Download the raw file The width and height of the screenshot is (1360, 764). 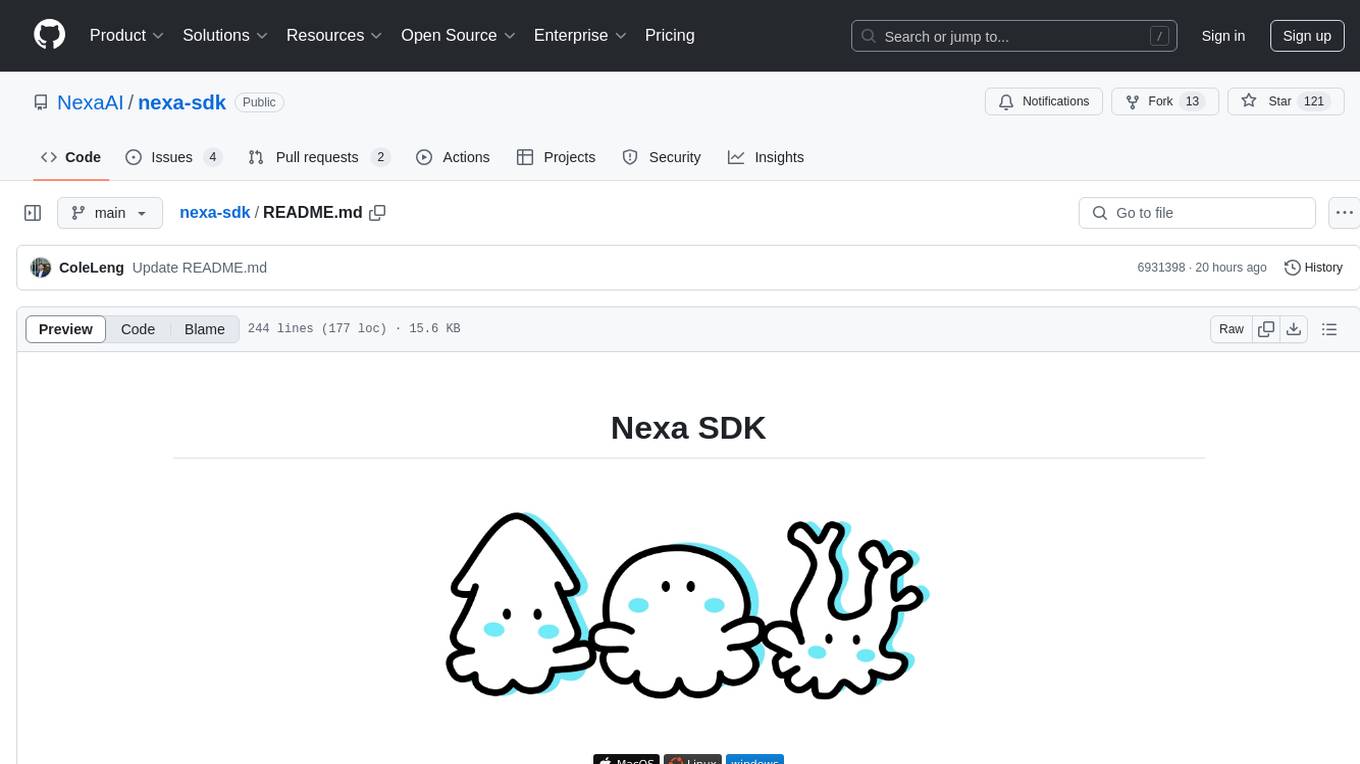(1294, 329)
